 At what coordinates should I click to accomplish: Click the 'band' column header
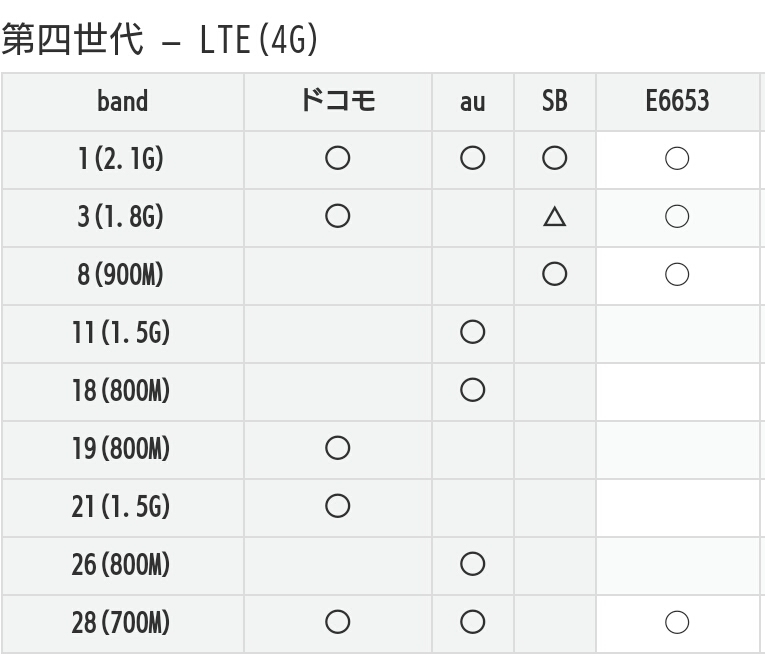click(x=122, y=101)
